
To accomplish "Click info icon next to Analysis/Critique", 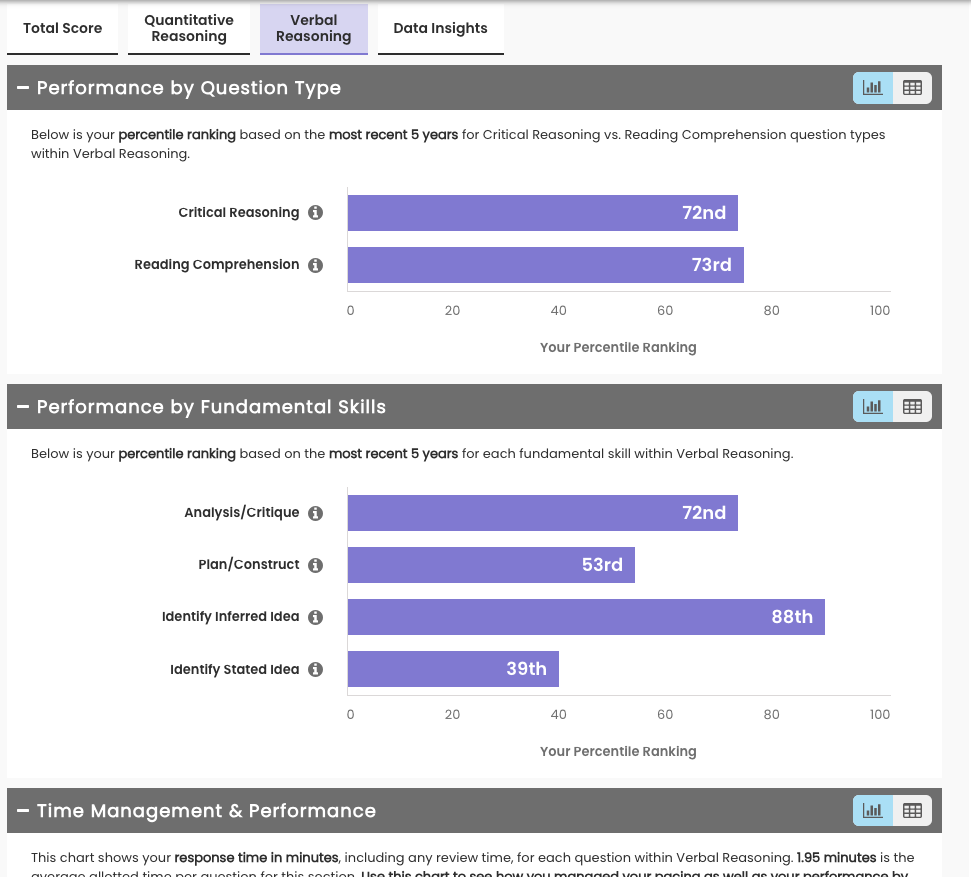I will point(316,513).
